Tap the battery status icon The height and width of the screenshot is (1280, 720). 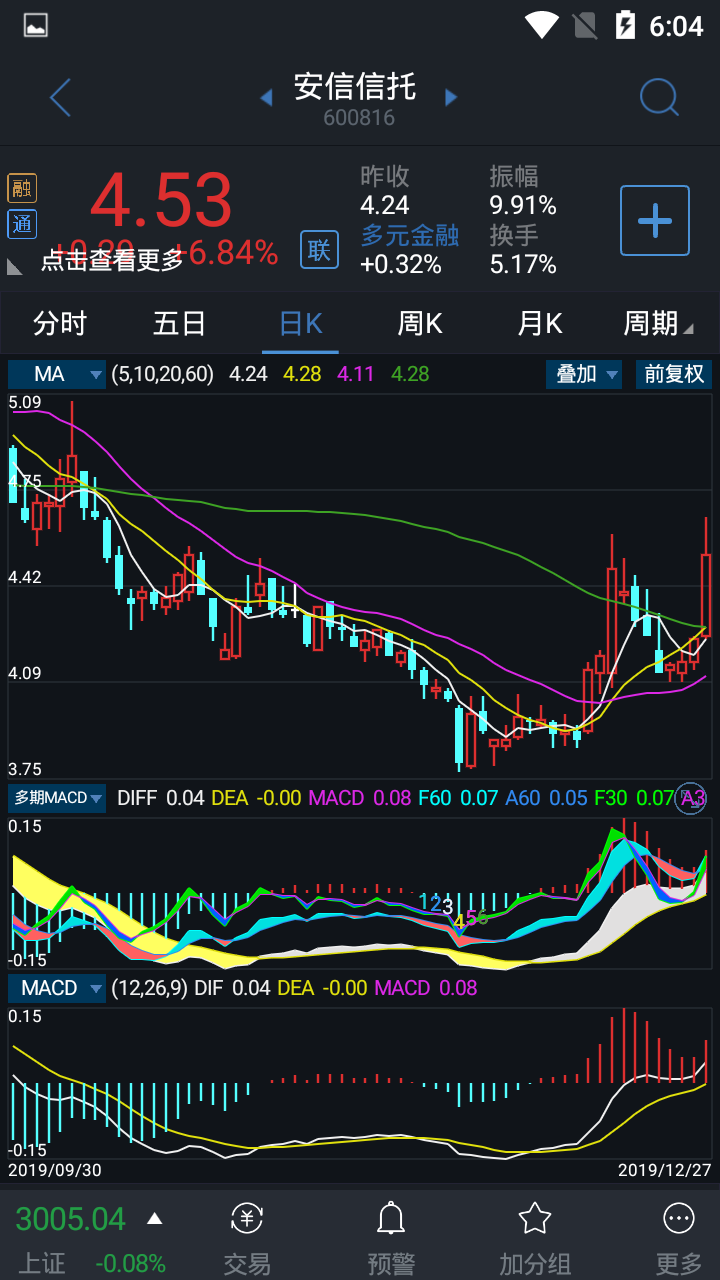click(x=626, y=25)
